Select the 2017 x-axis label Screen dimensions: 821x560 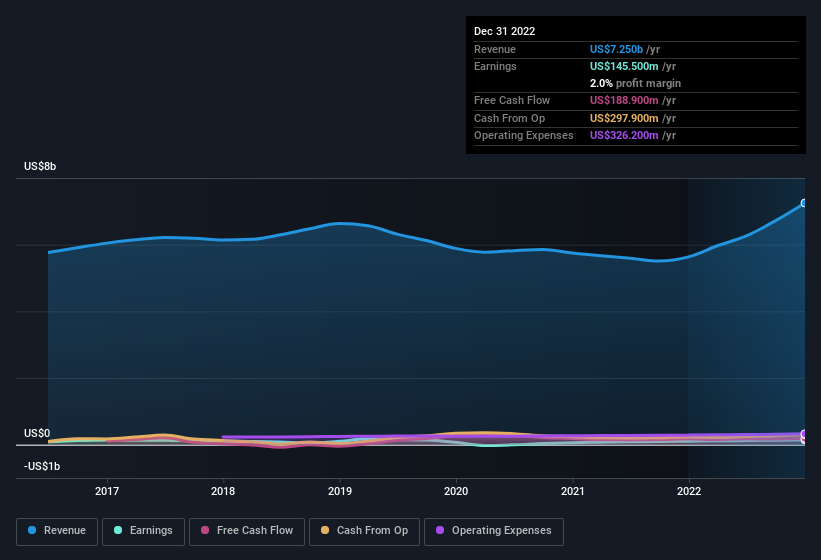click(x=107, y=491)
